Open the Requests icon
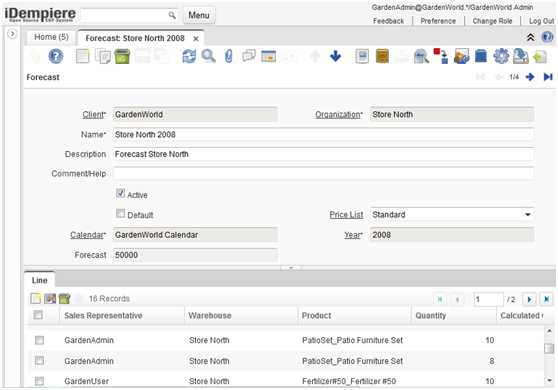558x390 pixels. (461, 56)
